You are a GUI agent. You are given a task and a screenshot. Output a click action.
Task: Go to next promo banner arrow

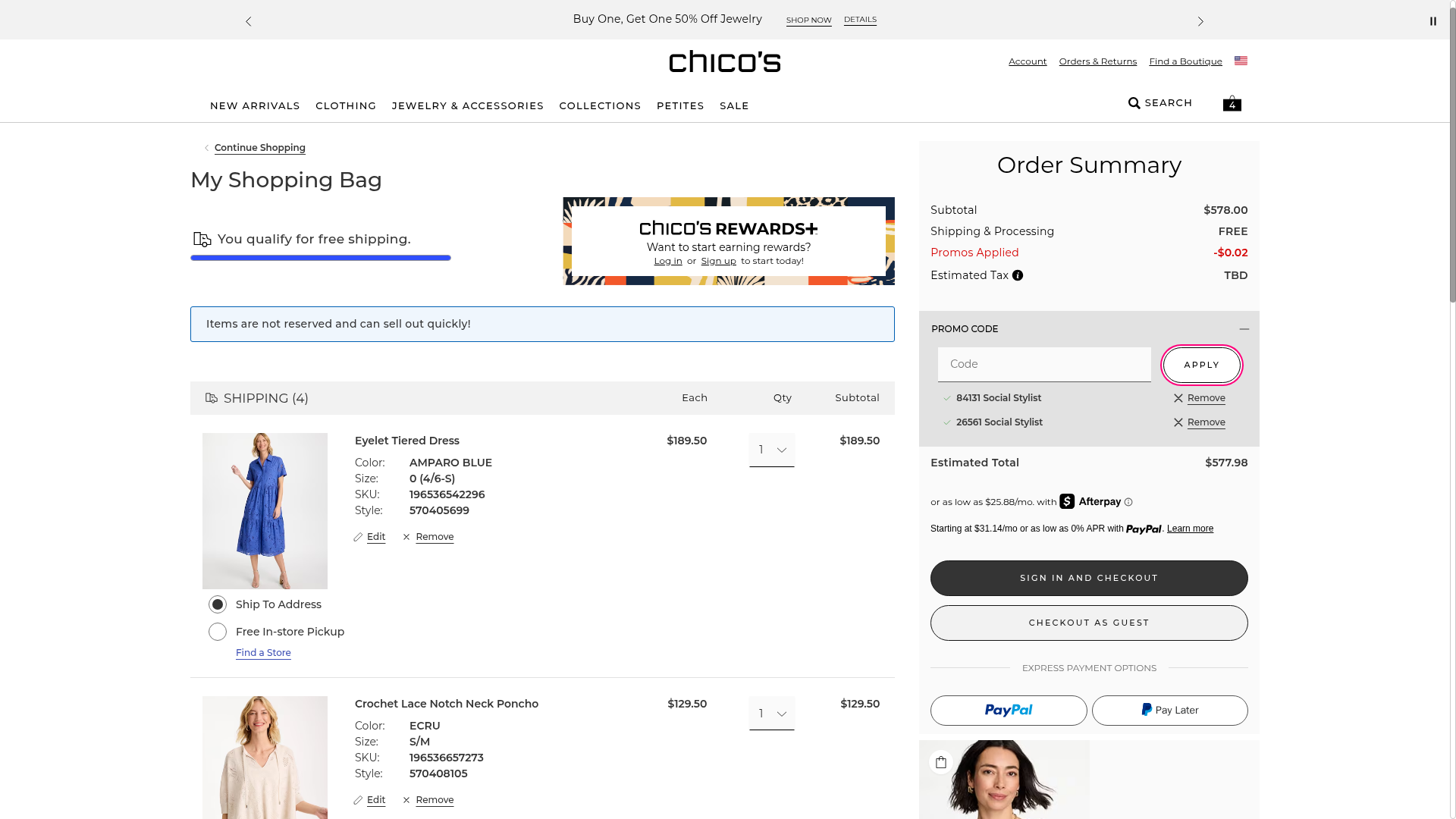point(1200,21)
